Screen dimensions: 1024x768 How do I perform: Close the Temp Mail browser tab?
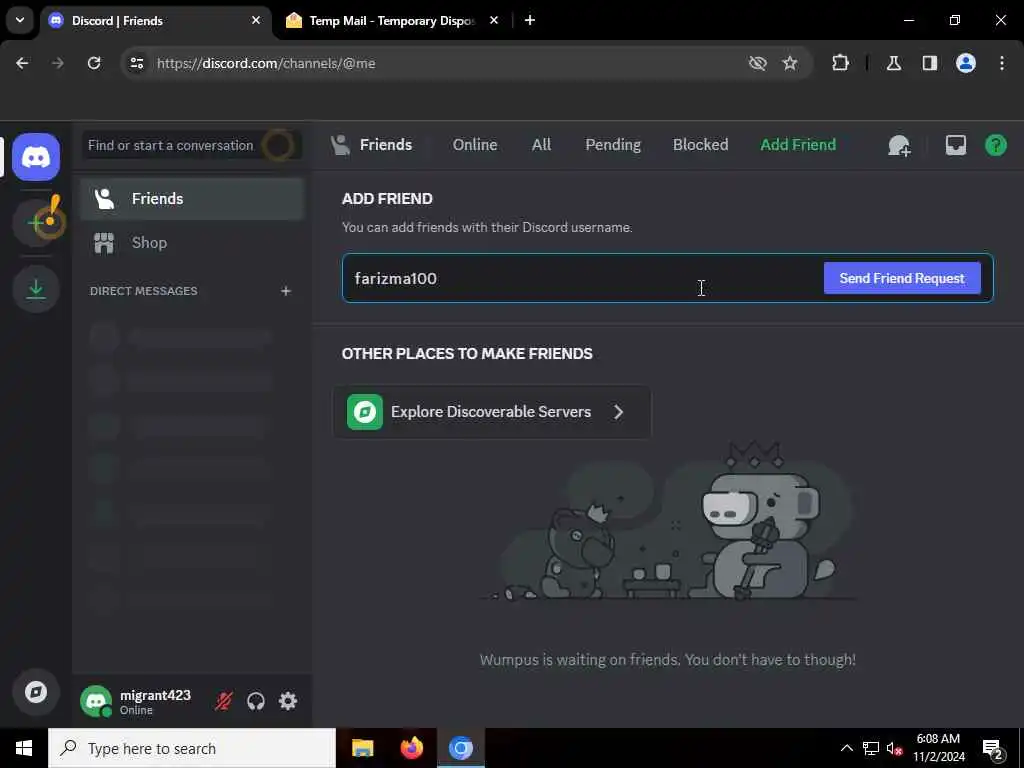[494, 21]
